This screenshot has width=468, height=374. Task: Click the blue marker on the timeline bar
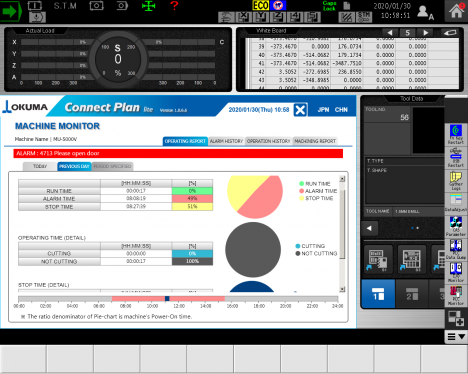click(x=167, y=299)
